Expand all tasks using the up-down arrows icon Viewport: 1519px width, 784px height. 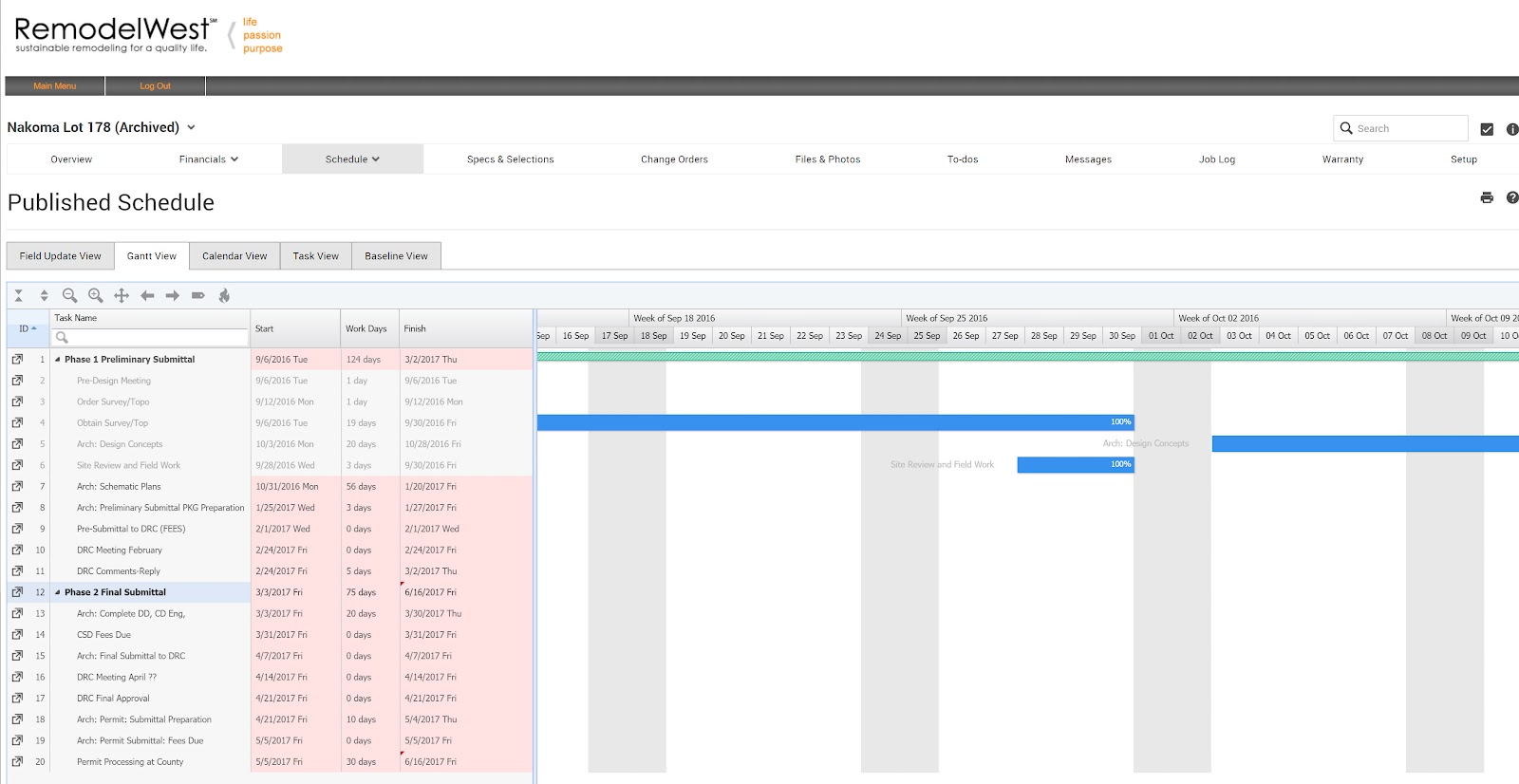pos(44,296)
